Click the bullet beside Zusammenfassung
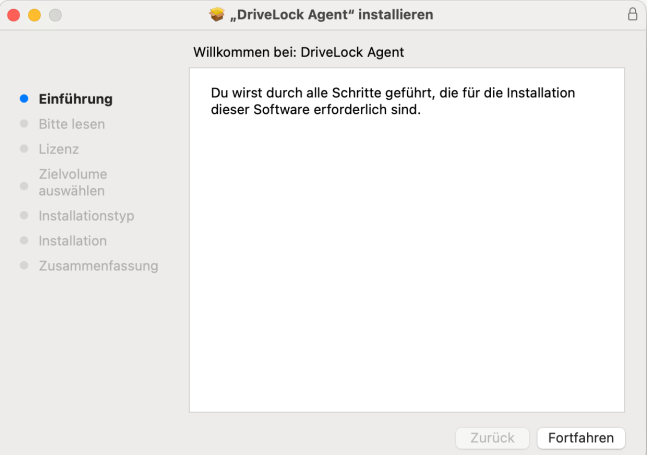 click(x=24, y=265)
